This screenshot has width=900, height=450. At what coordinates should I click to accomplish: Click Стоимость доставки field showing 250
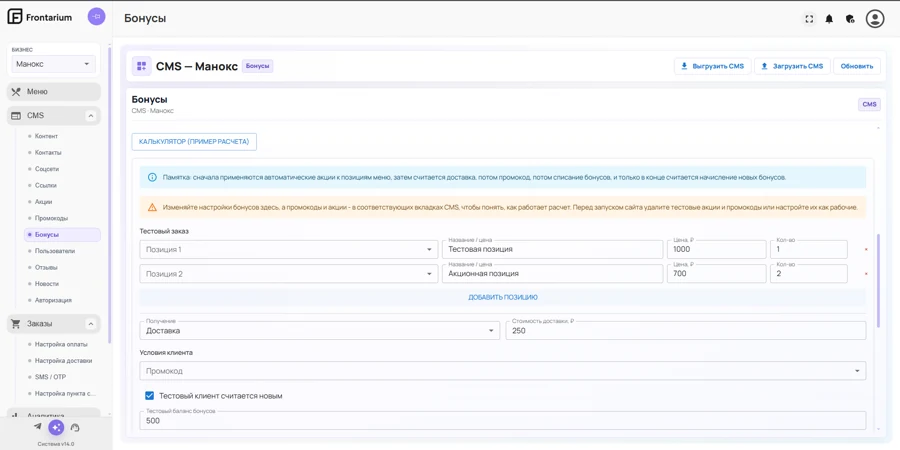(x=686, y=331)
